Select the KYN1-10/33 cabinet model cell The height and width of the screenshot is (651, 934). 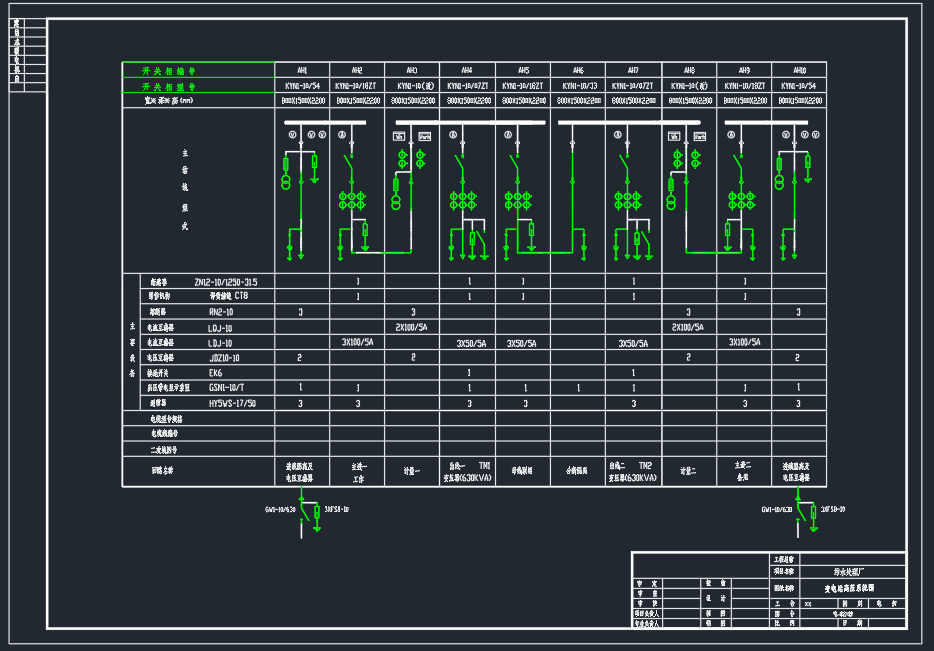click(578, 86)
